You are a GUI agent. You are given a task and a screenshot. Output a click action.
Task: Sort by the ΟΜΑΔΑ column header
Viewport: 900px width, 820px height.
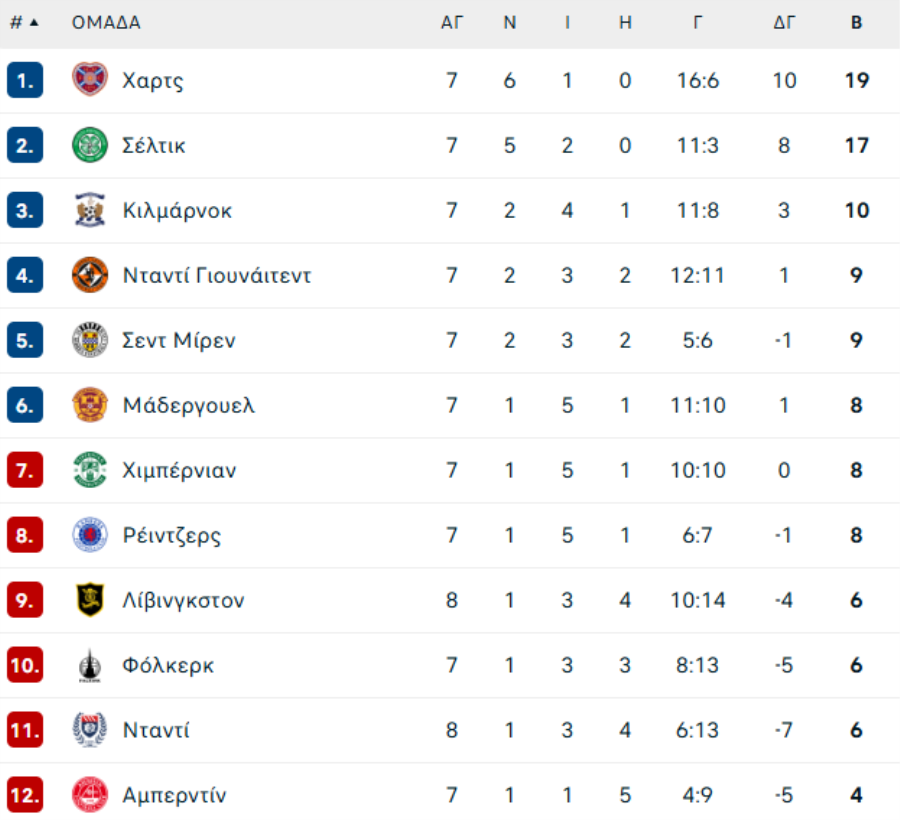pyautogui.click(x=106, y=23)
